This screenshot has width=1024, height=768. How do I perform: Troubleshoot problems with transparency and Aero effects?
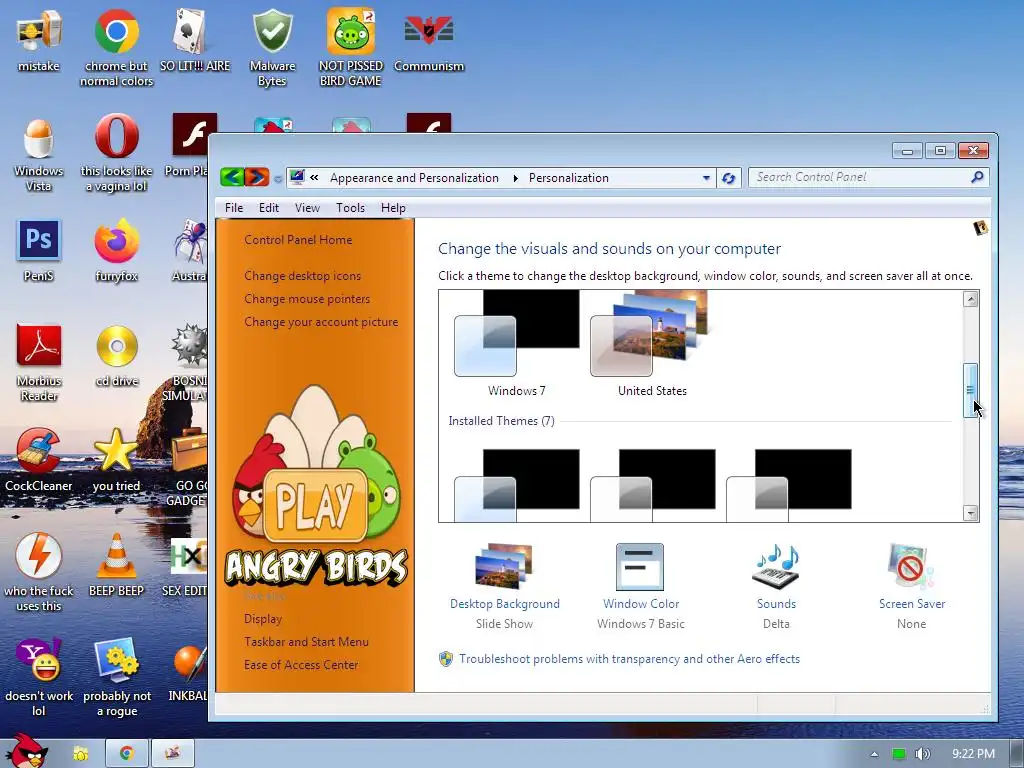coord(629,659)
